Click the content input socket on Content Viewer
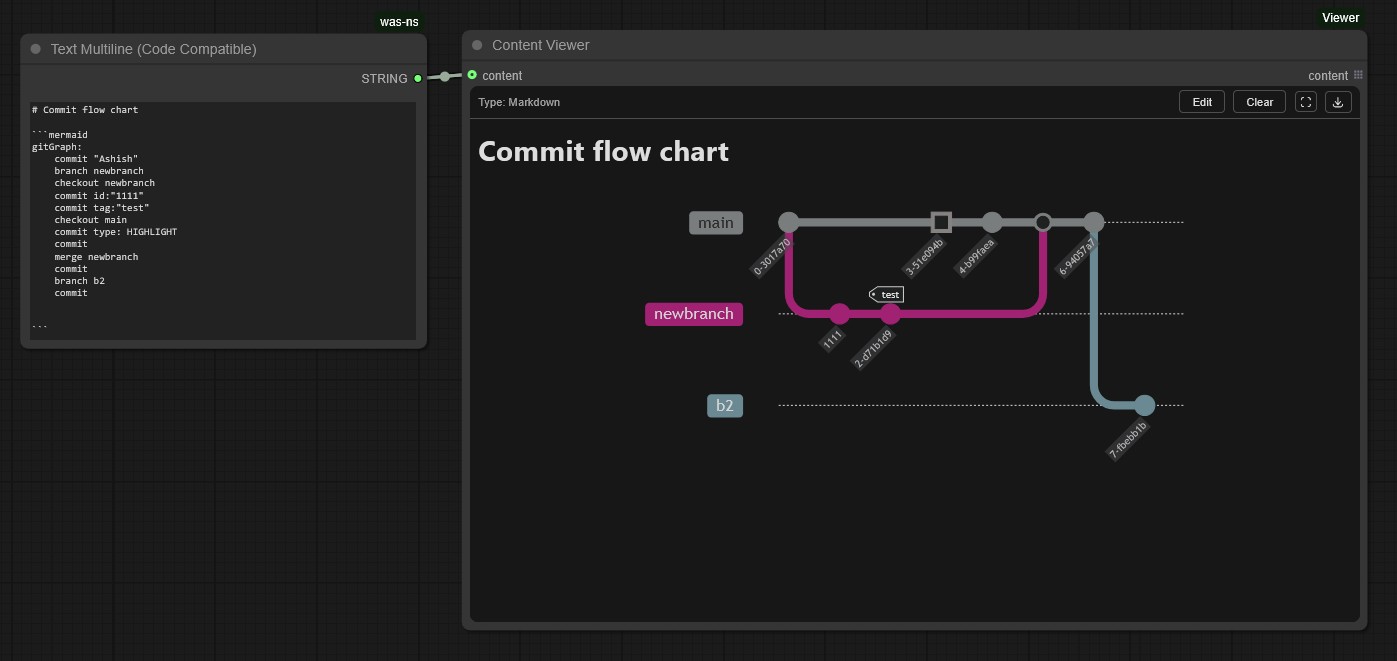Viewport: 1397px width, 661px height. coord(472,75)
